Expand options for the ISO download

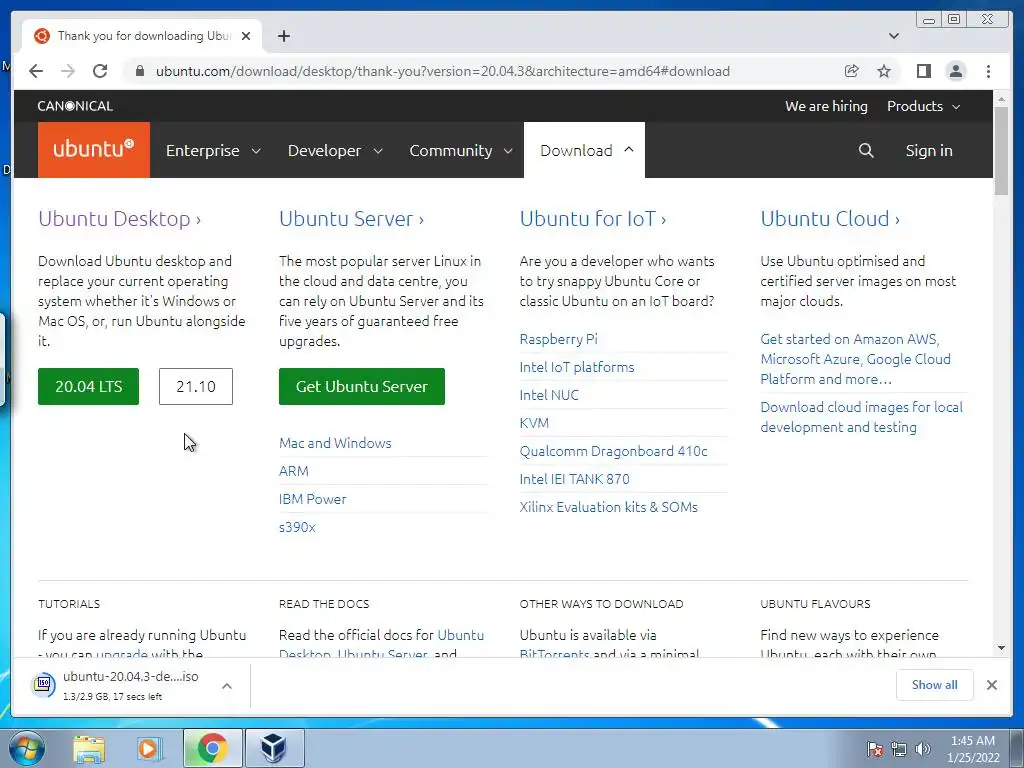227,686
